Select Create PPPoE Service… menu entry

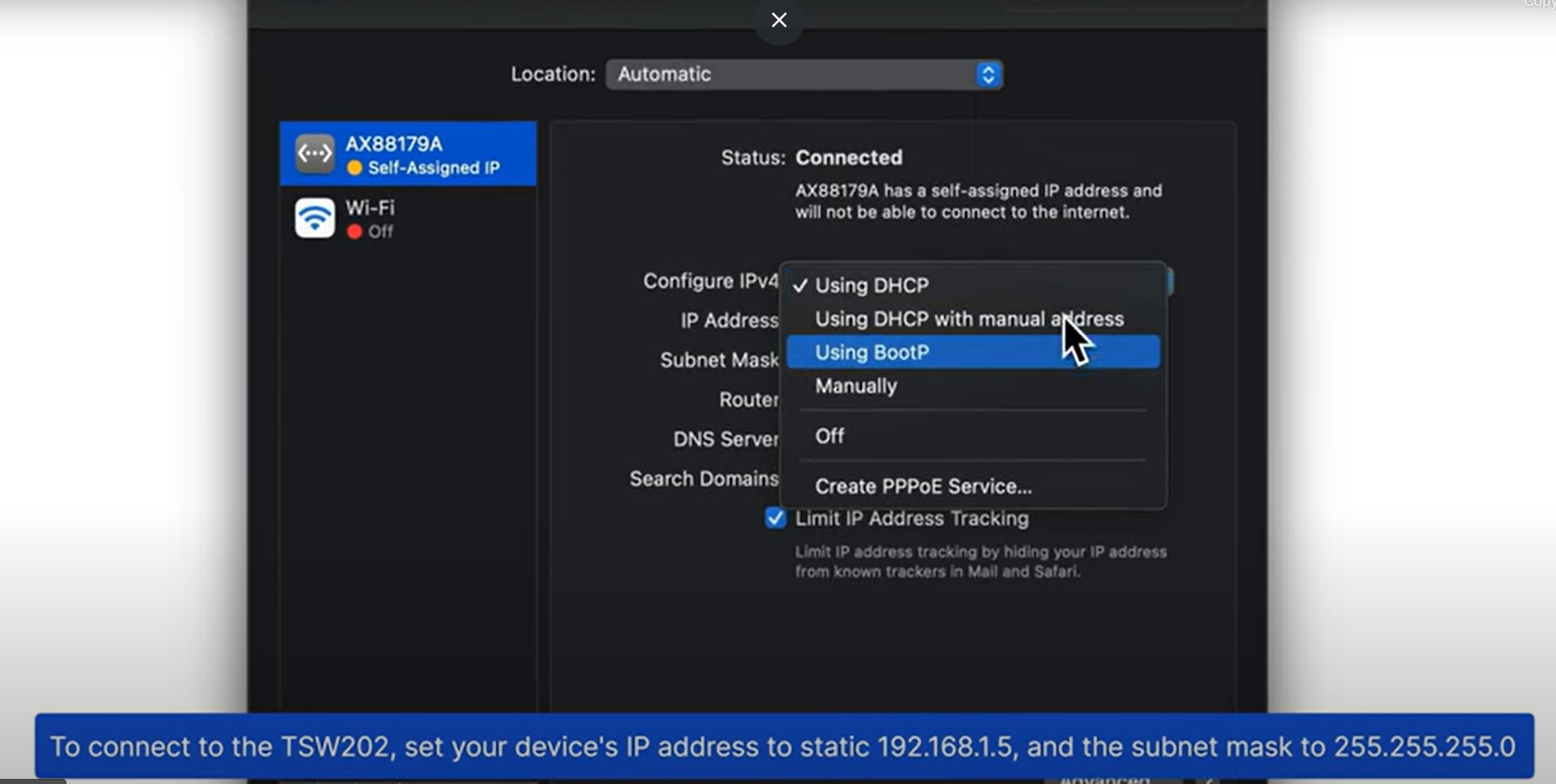[x=923, y=487]
